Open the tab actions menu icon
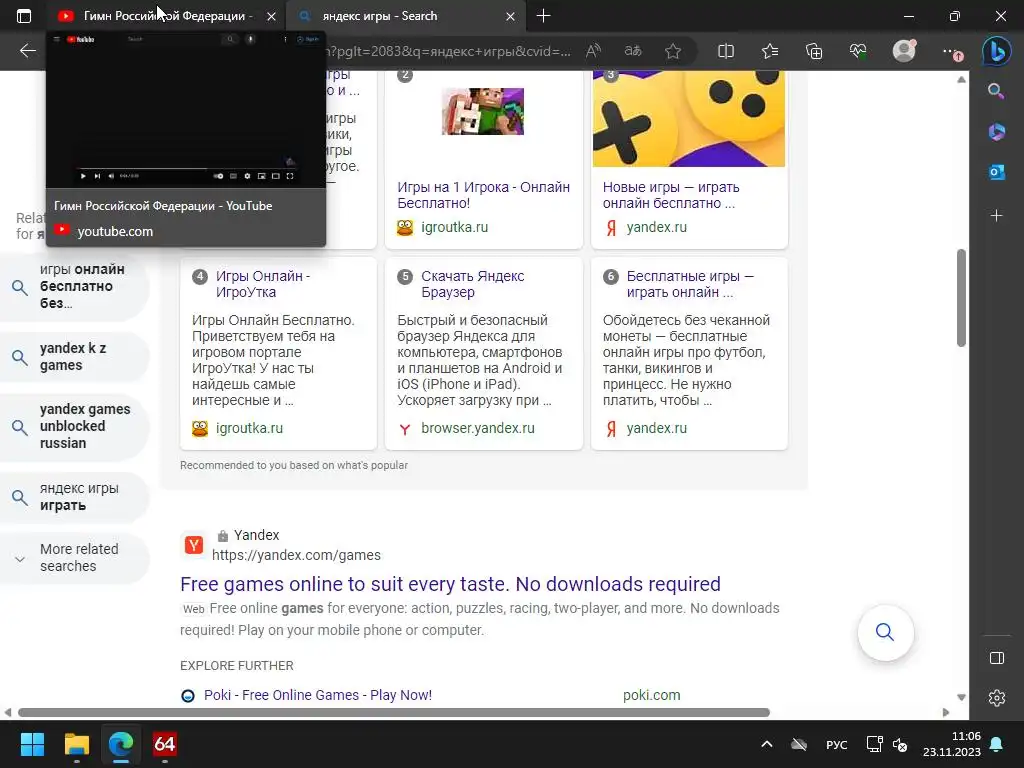Image resolution: width=1024 pixels, height=768 pixels. tap(24, 16)
